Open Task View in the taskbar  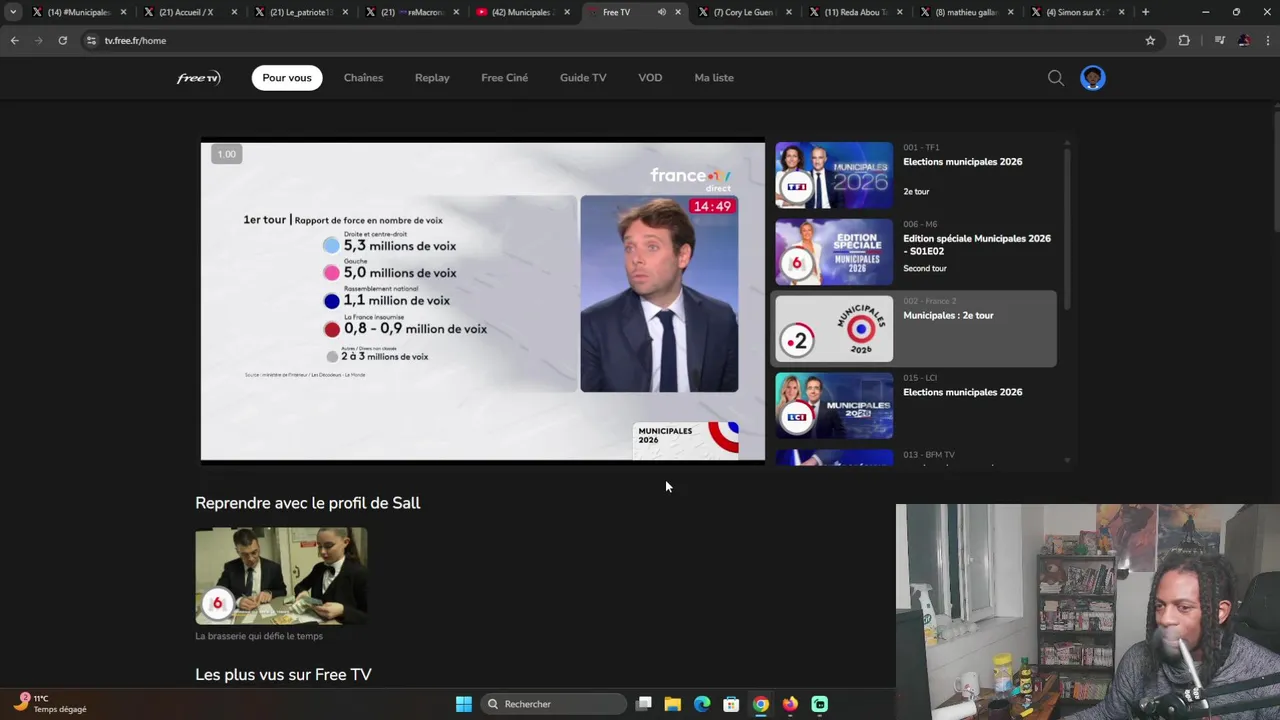pos(644,704)
